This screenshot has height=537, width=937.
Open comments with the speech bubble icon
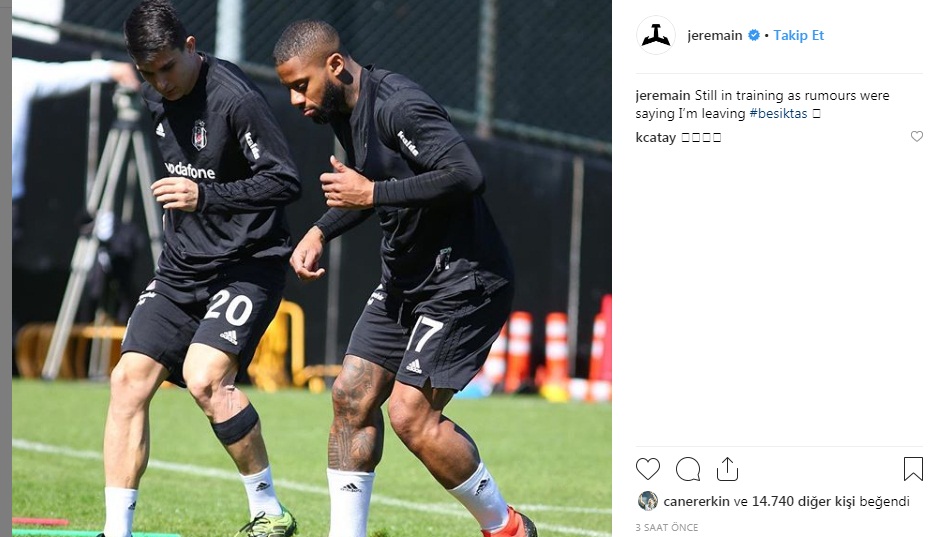pos(688,469)
